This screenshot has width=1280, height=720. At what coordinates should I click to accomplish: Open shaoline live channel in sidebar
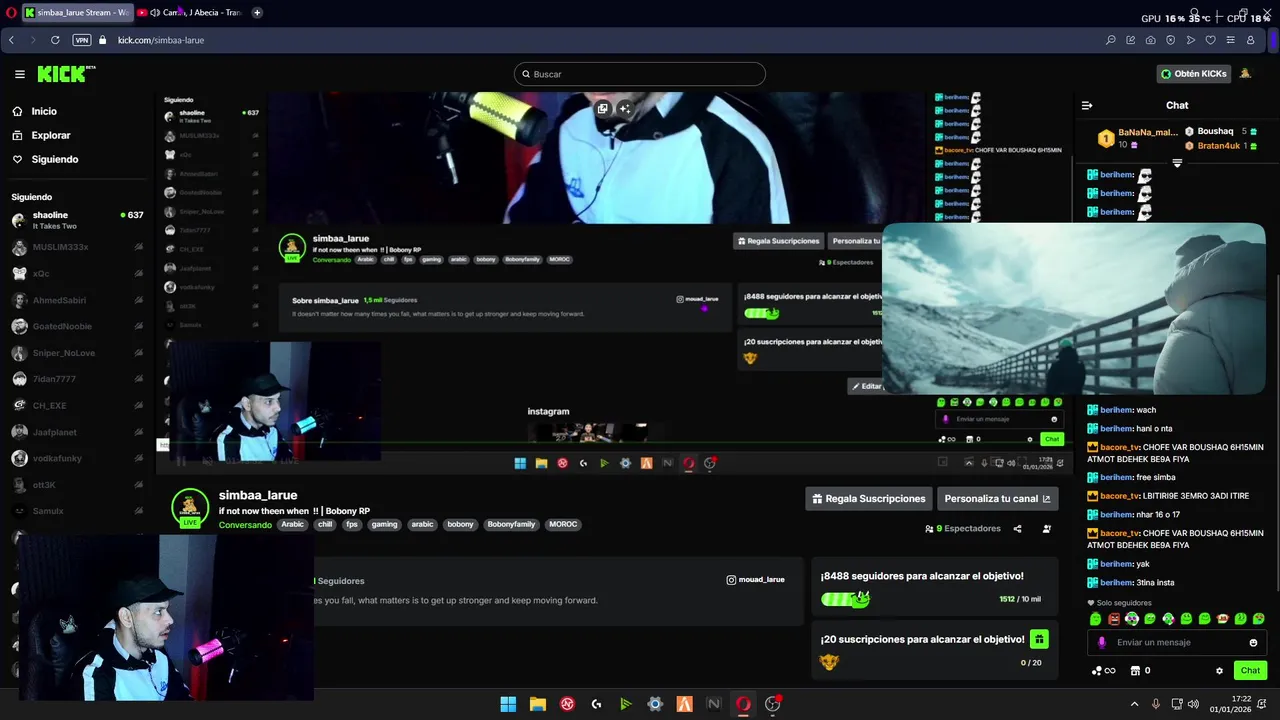[77, 220]
